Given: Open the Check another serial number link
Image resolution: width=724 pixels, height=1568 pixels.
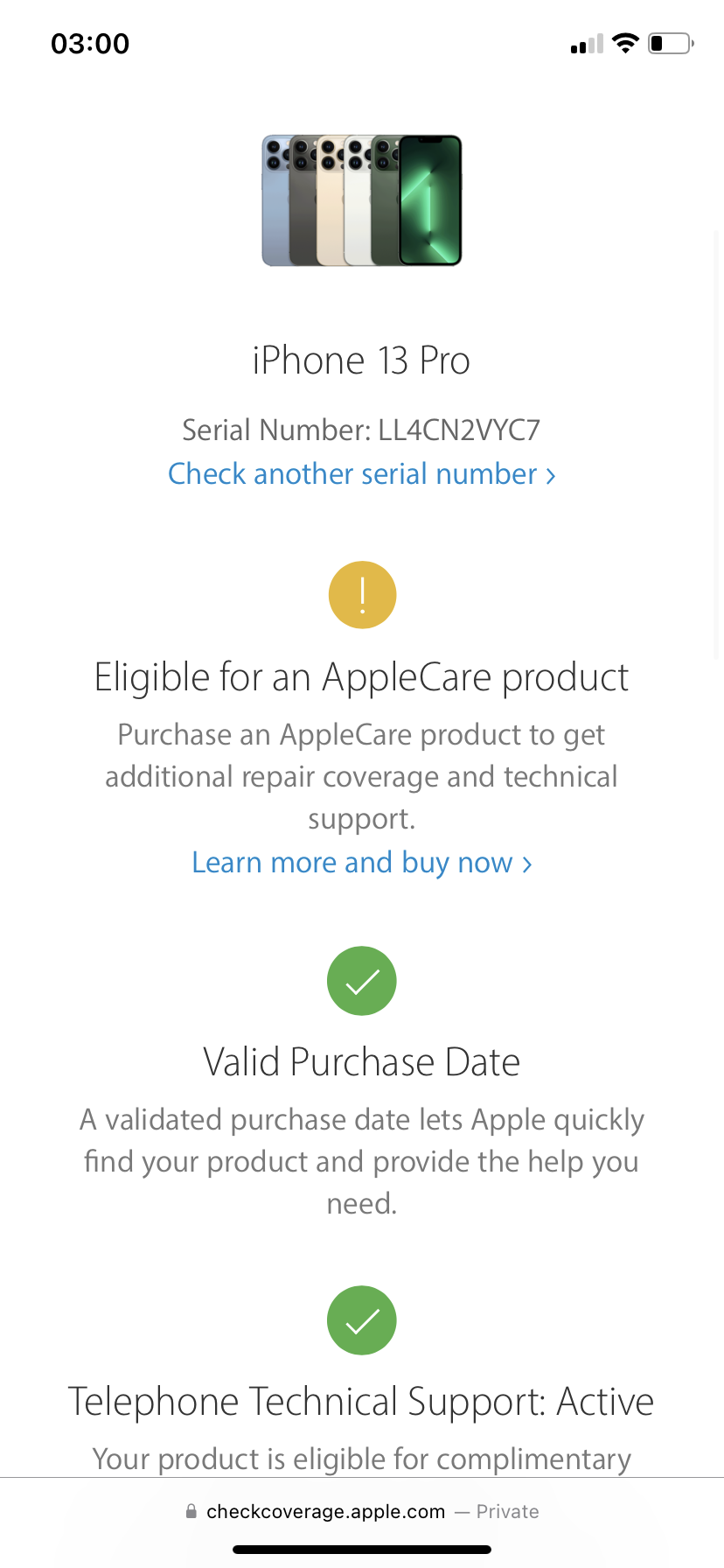Looking at the screenshot, I should (361, 473).
